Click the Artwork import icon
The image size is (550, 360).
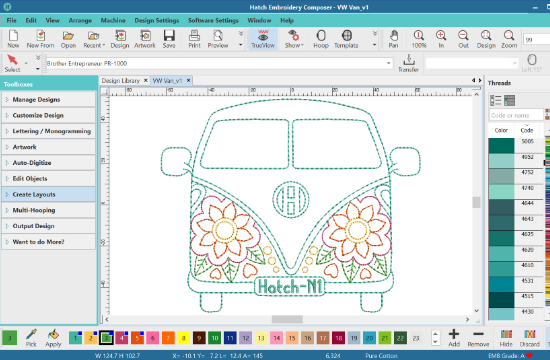point(145,39)
